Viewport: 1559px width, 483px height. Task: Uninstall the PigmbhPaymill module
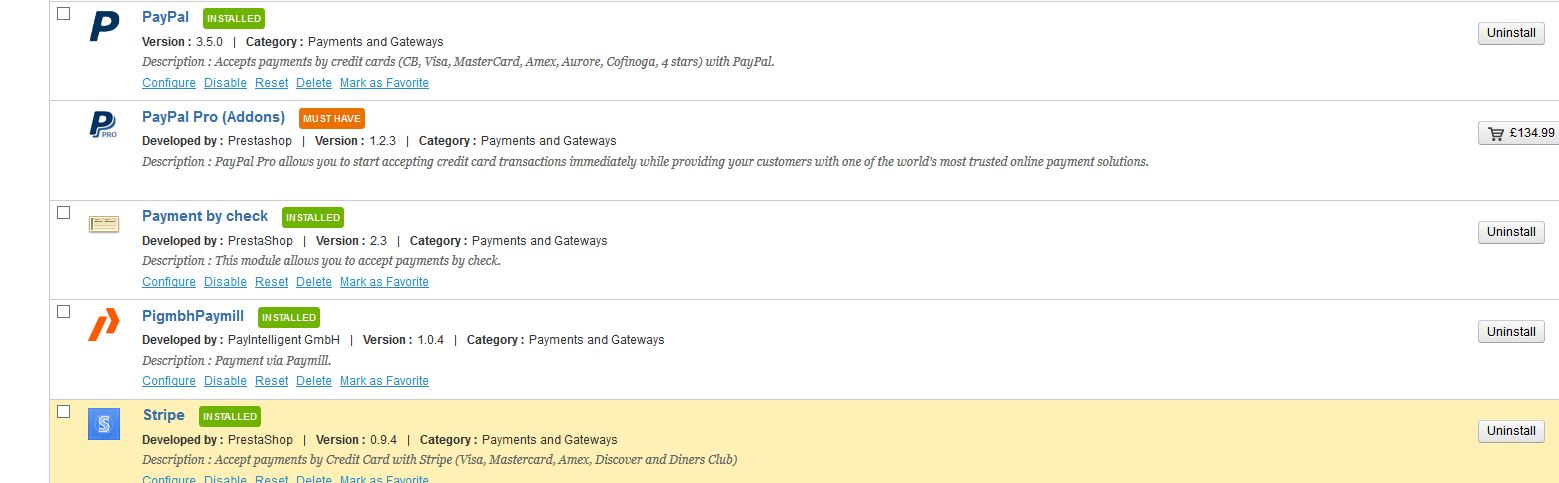click(x=1511, y=331)
